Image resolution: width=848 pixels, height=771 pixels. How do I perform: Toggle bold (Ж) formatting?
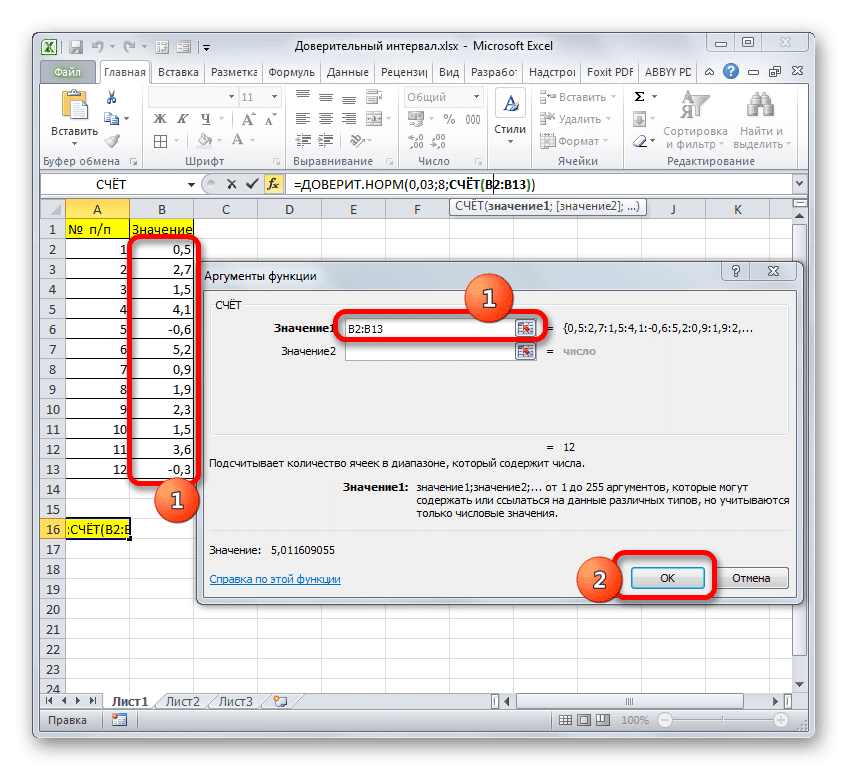[x=160, y=118]
